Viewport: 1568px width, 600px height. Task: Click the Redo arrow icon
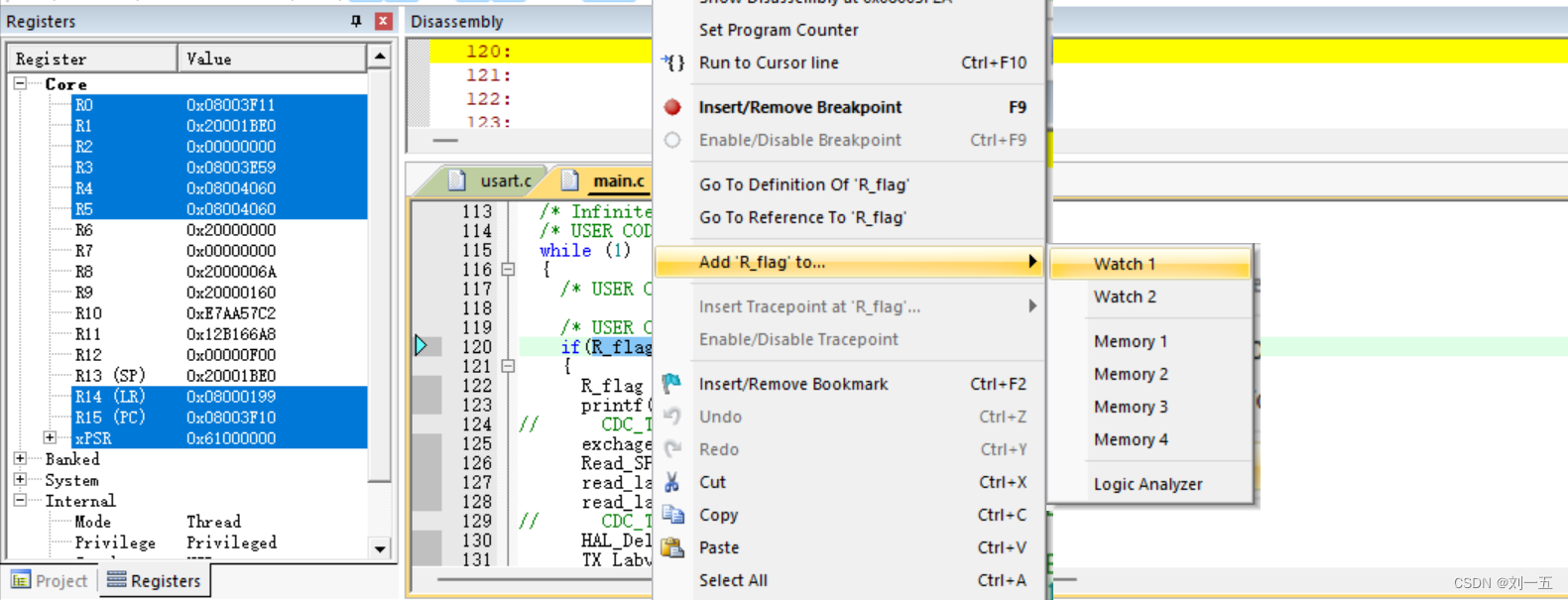(x=672, y=448)
